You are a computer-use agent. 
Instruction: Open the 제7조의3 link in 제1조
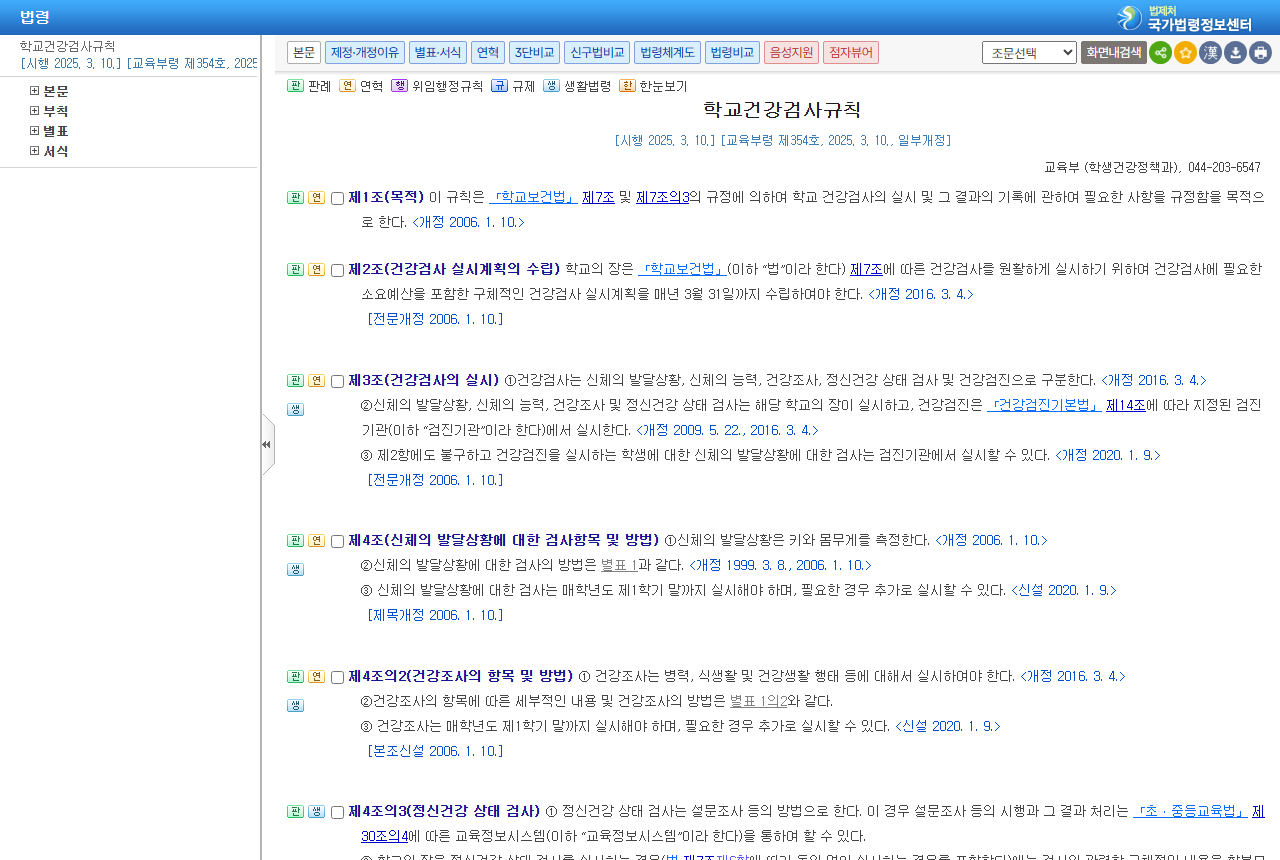click(x=662, y=197)
